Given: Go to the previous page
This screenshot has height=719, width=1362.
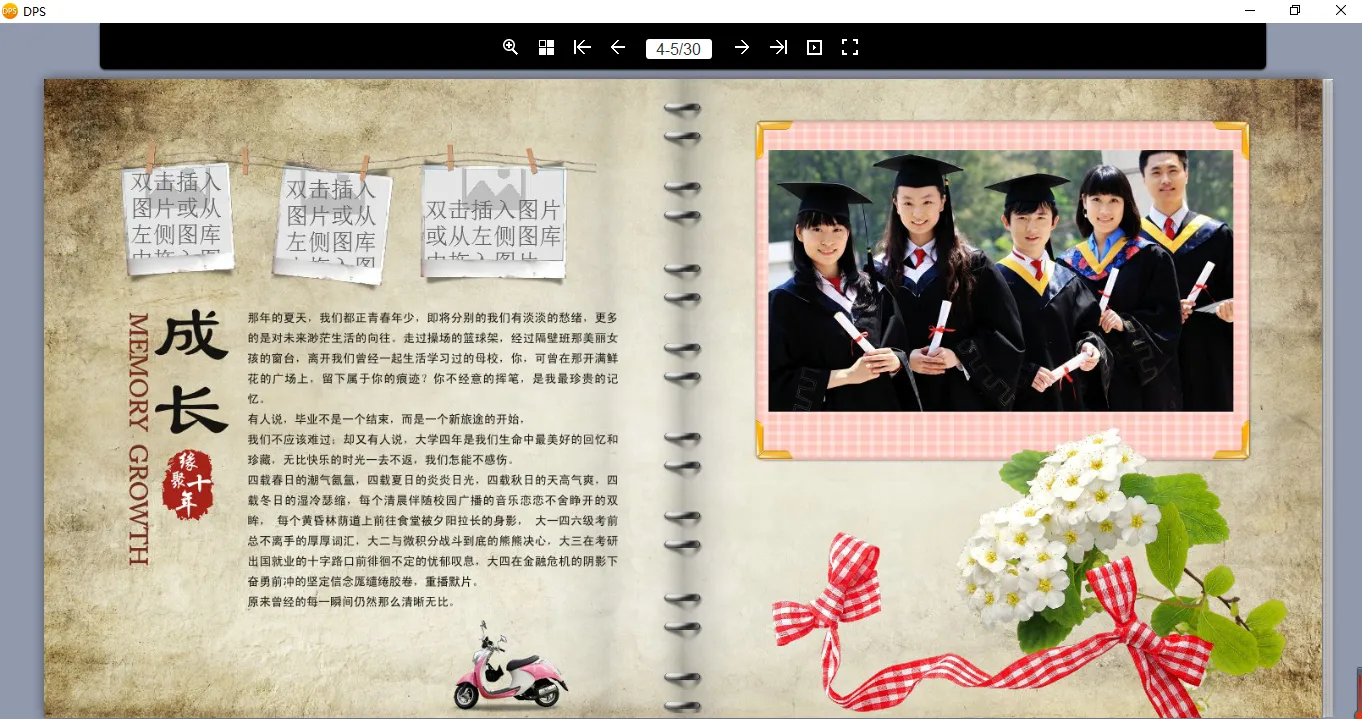Looking at the screenshot, I should click(x=618, y=47).
